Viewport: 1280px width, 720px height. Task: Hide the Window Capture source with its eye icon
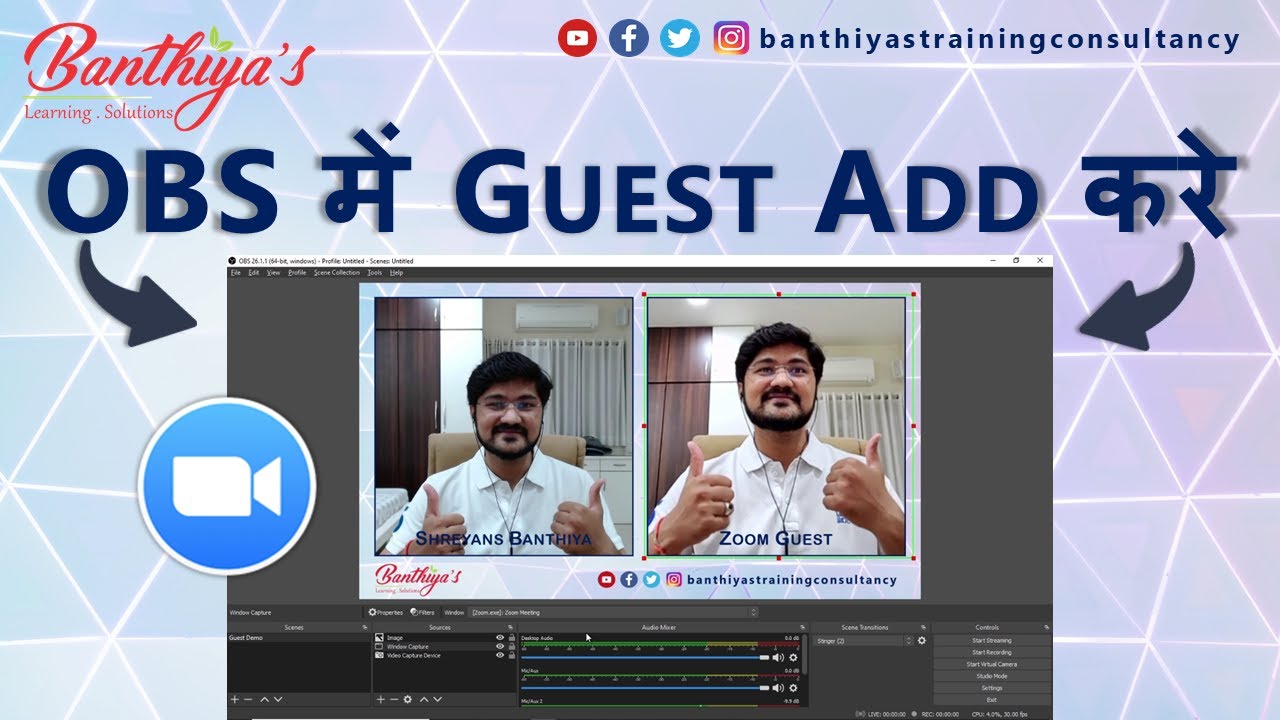(x=500, y=646)
